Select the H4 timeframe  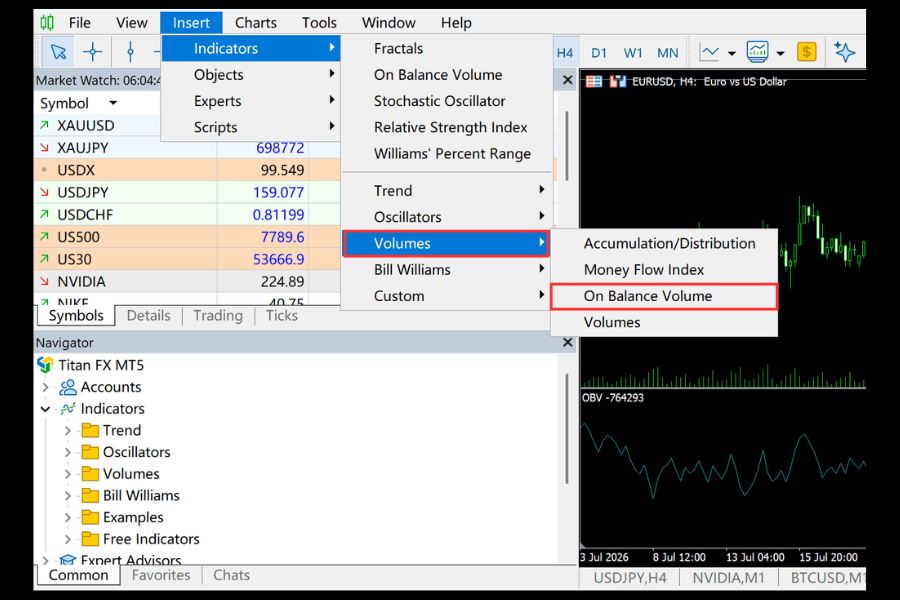(x=565, y=53)
